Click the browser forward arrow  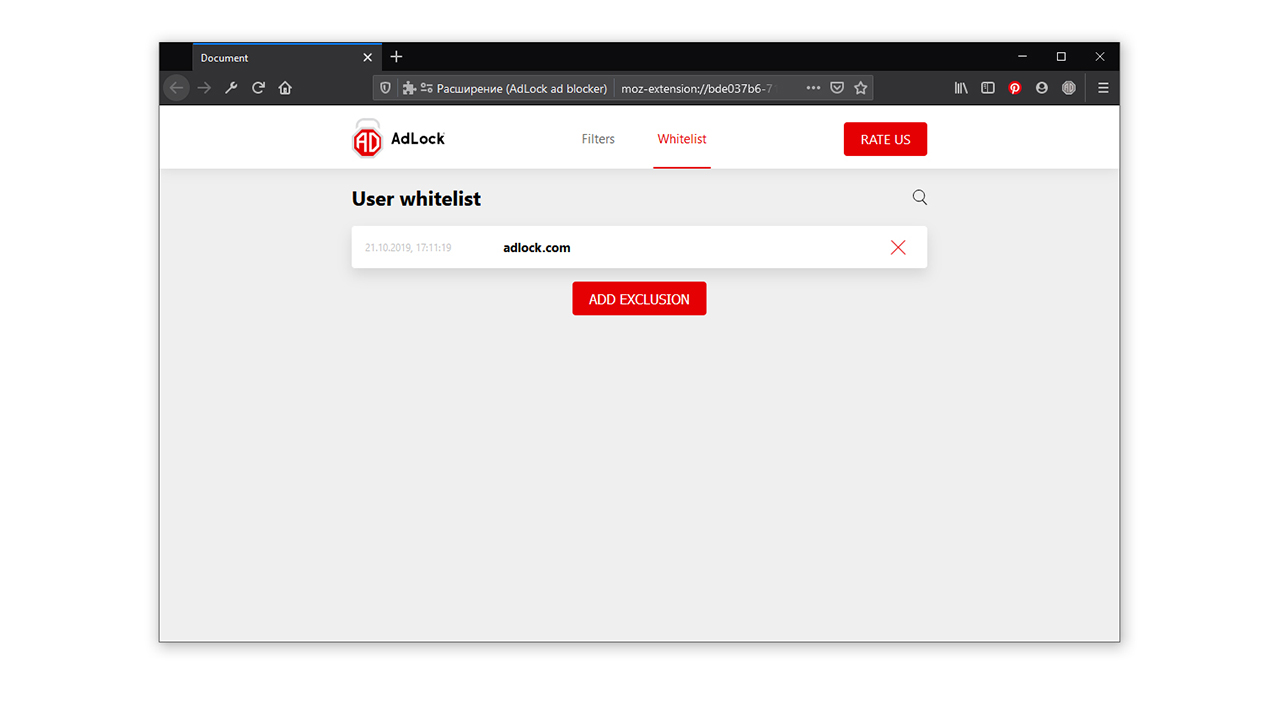click(x=204, y=88)
